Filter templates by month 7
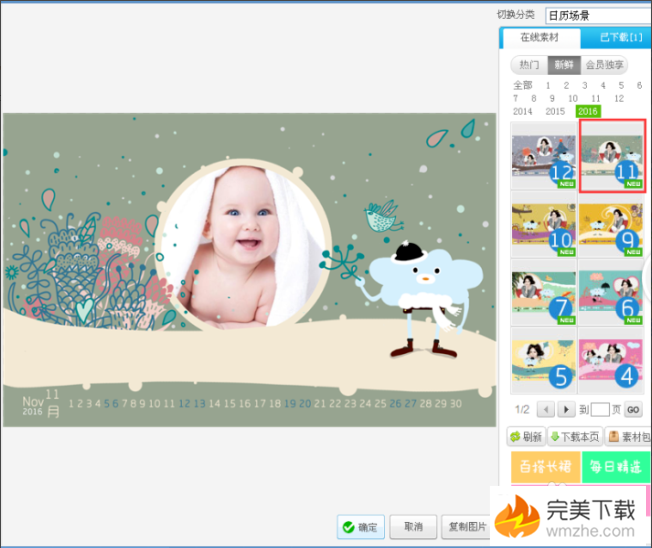The image size is (652, 548). point(516,99)
